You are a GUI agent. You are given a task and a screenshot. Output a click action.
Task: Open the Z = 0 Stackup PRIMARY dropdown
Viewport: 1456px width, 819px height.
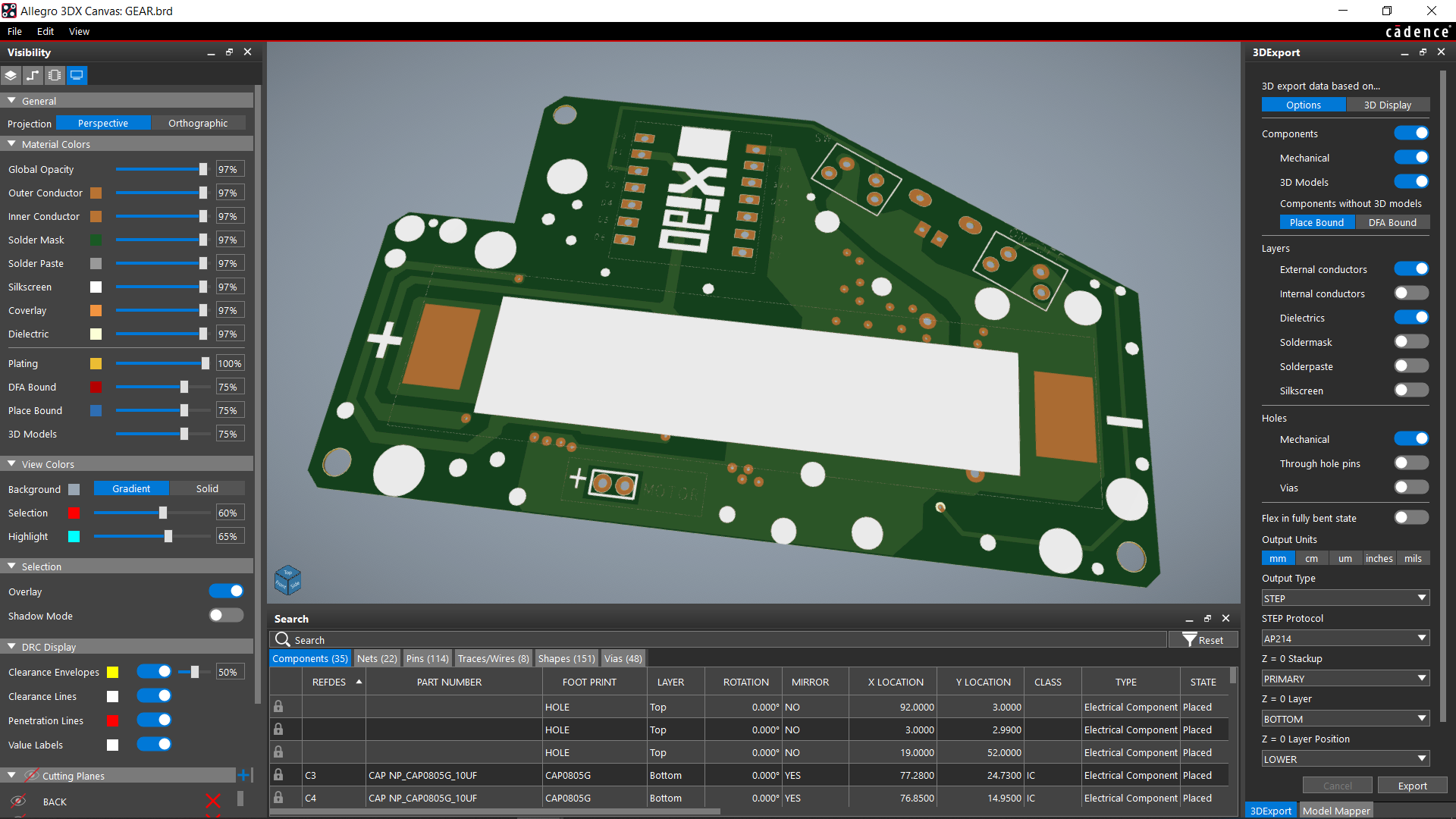(1345, 679)
